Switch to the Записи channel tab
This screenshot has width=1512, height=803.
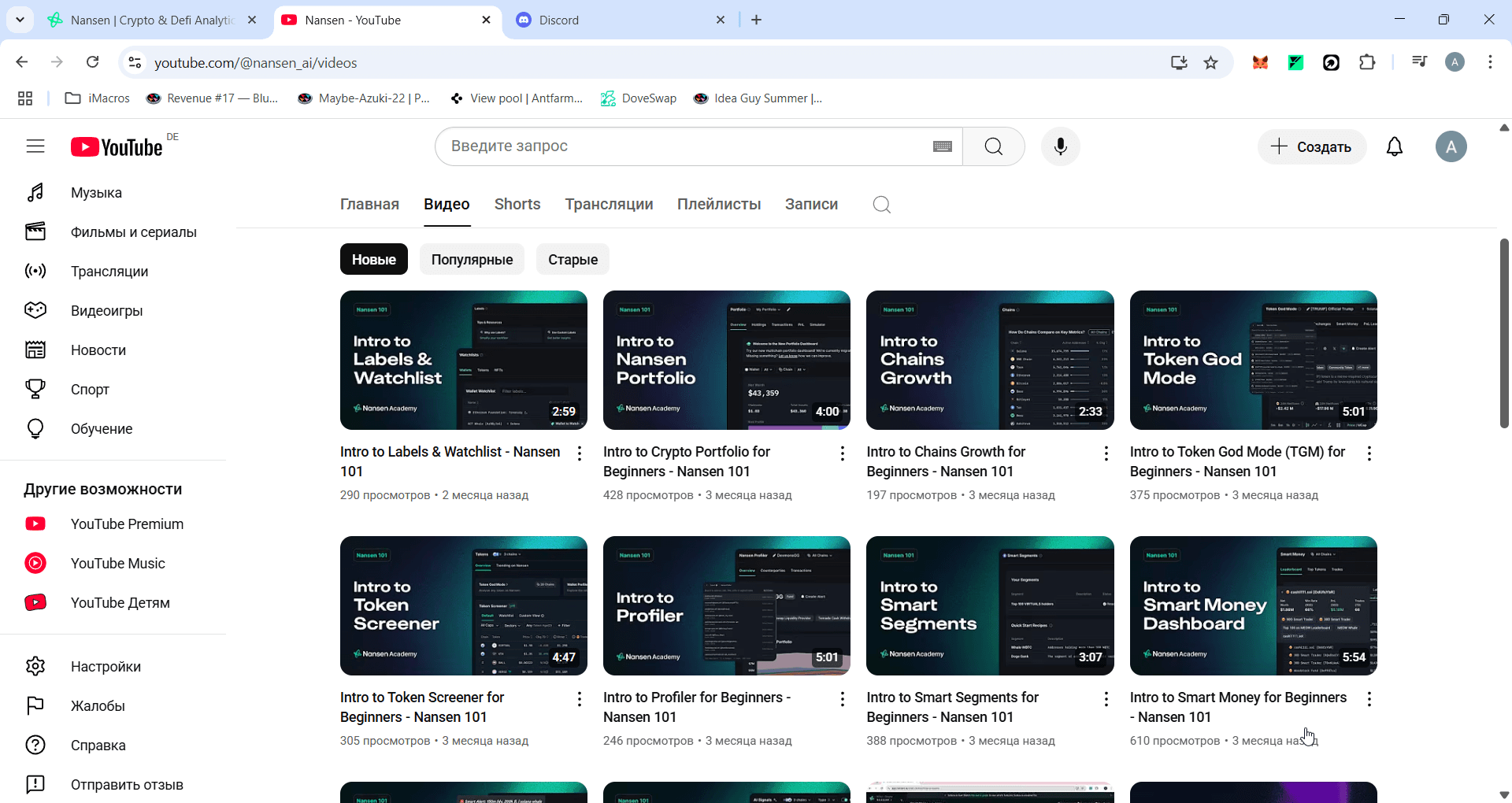click(811, 205)
